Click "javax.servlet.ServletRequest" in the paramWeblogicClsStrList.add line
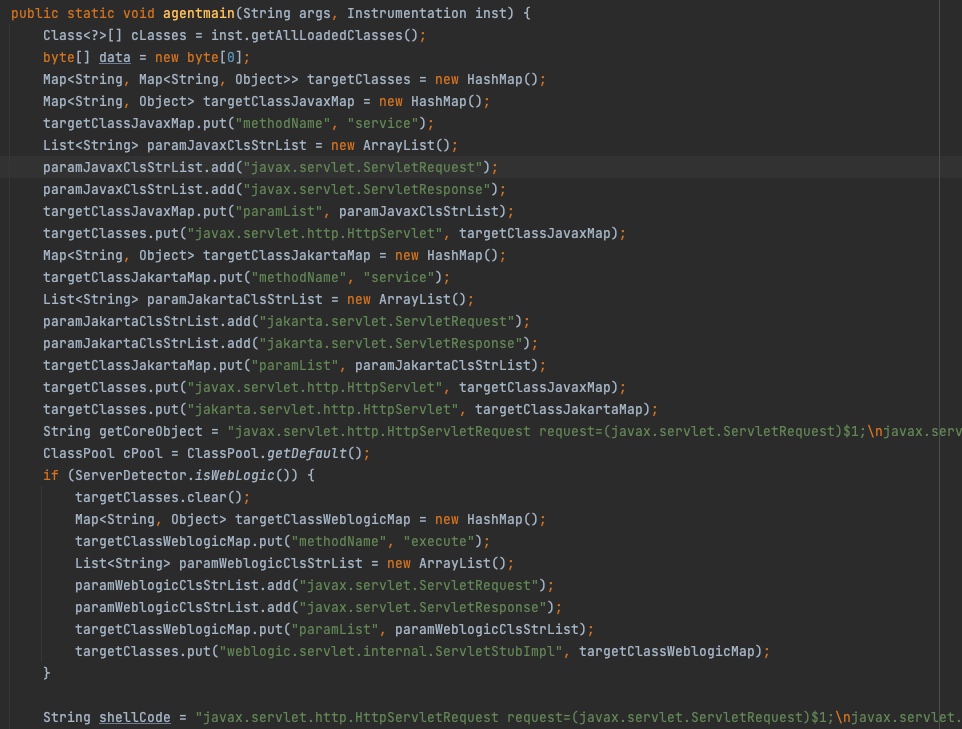The height and width of the screenshot is (729, 962). [419, 585]
